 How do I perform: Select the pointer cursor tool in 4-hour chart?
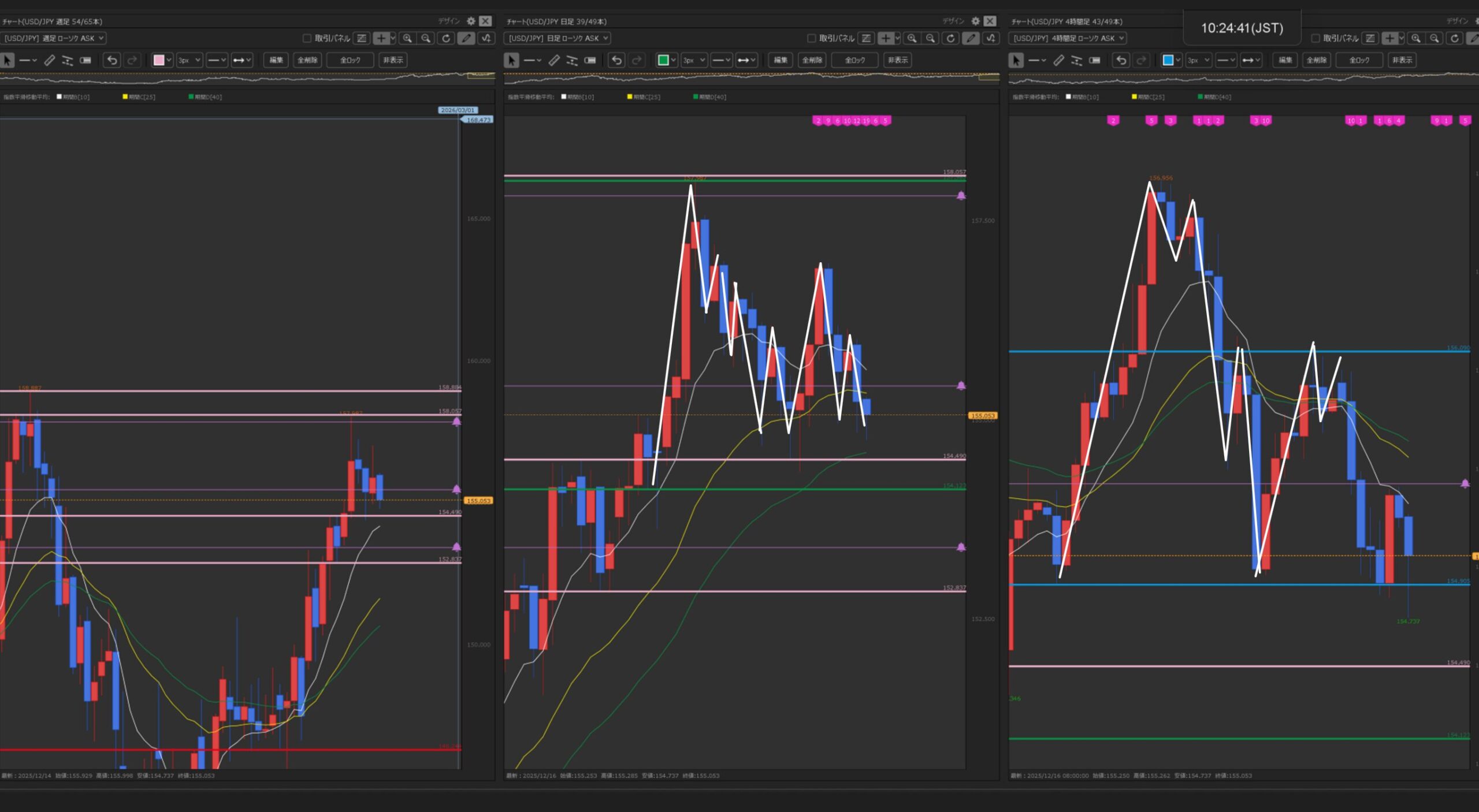[x=1016, y=60]
